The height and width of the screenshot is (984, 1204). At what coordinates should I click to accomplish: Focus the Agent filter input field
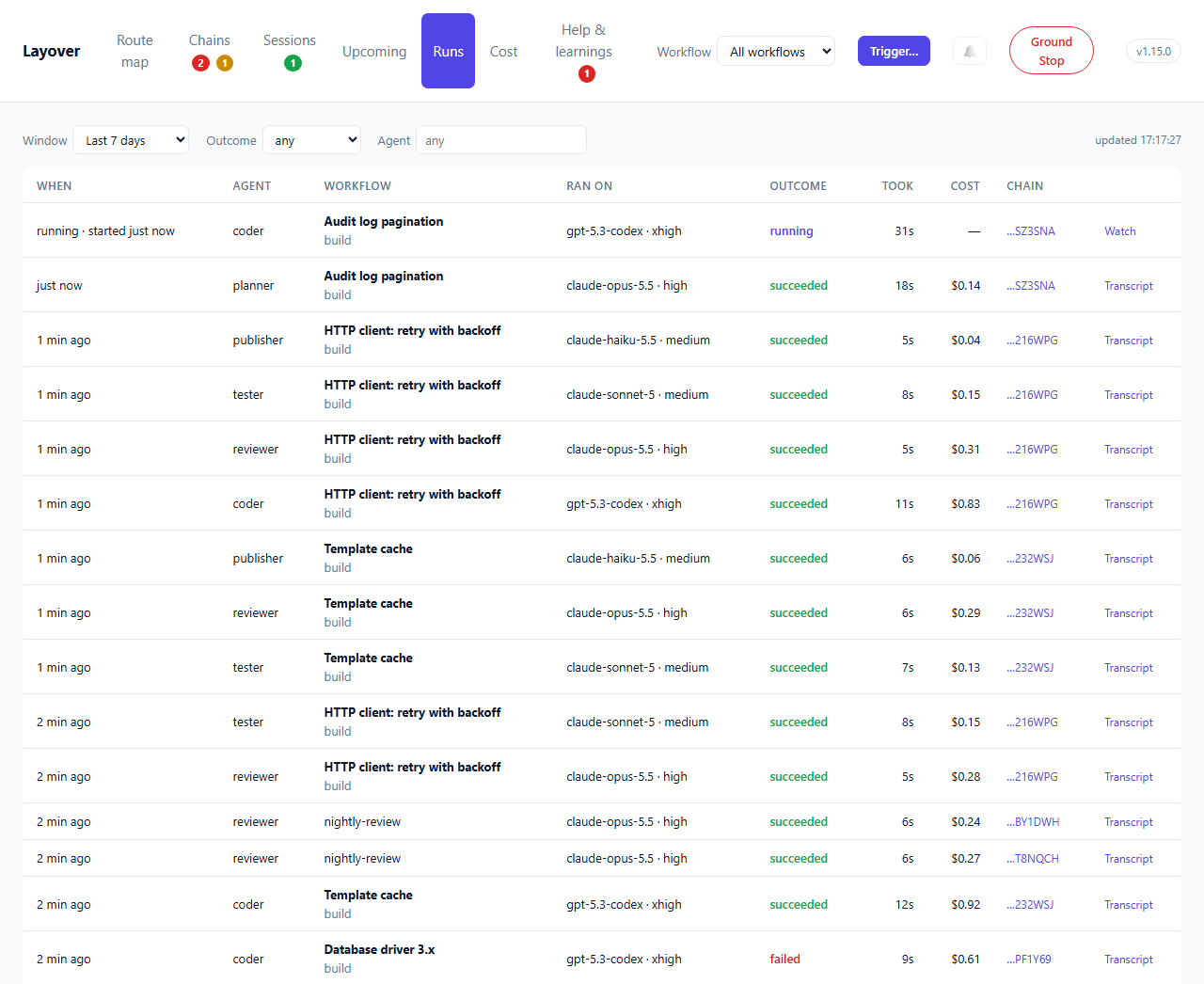pyautogui.click(x=501, y=140)
